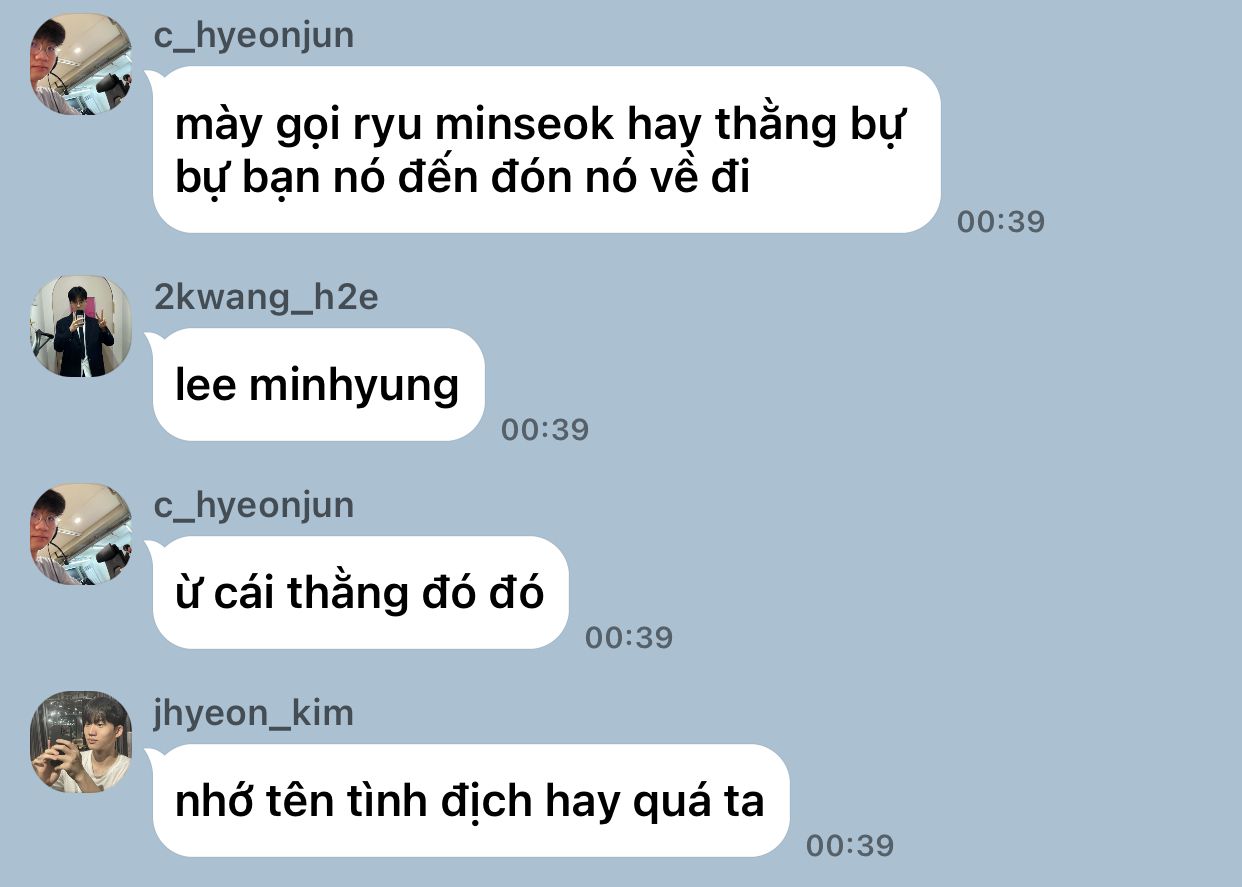Tap c_hyeonjun's avatar beside 'ừ cái thằng đó đó'

pos(81,534)
